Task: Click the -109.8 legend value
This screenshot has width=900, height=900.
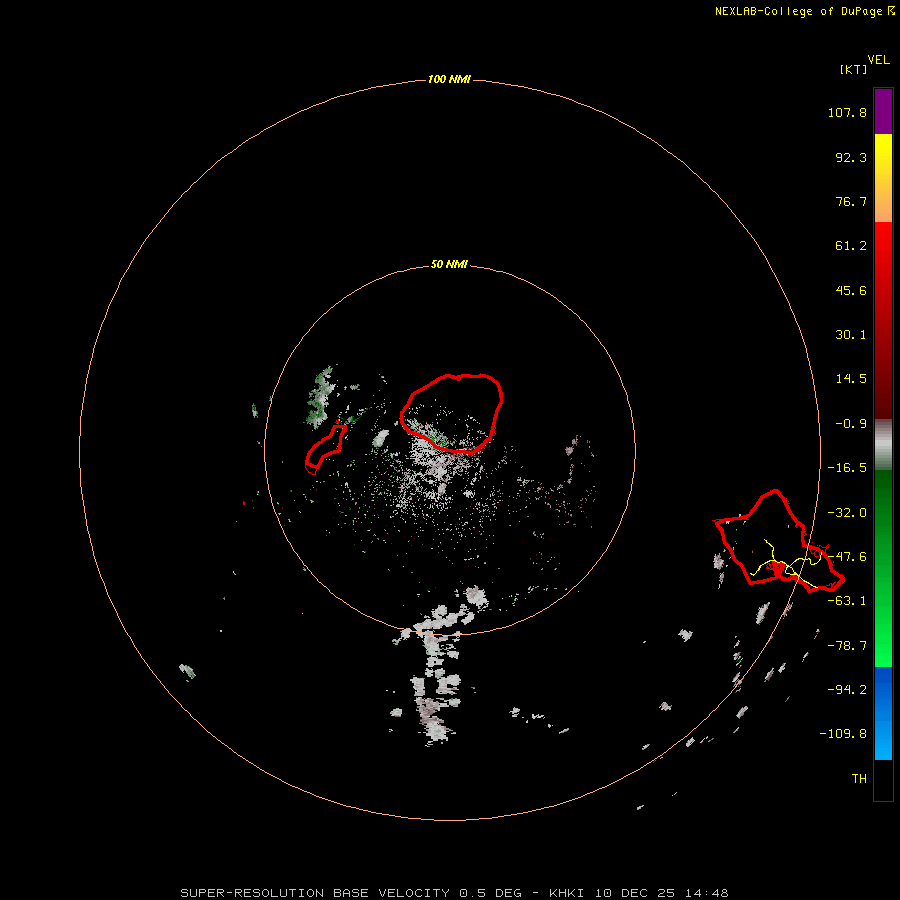Action: [843, 734]
